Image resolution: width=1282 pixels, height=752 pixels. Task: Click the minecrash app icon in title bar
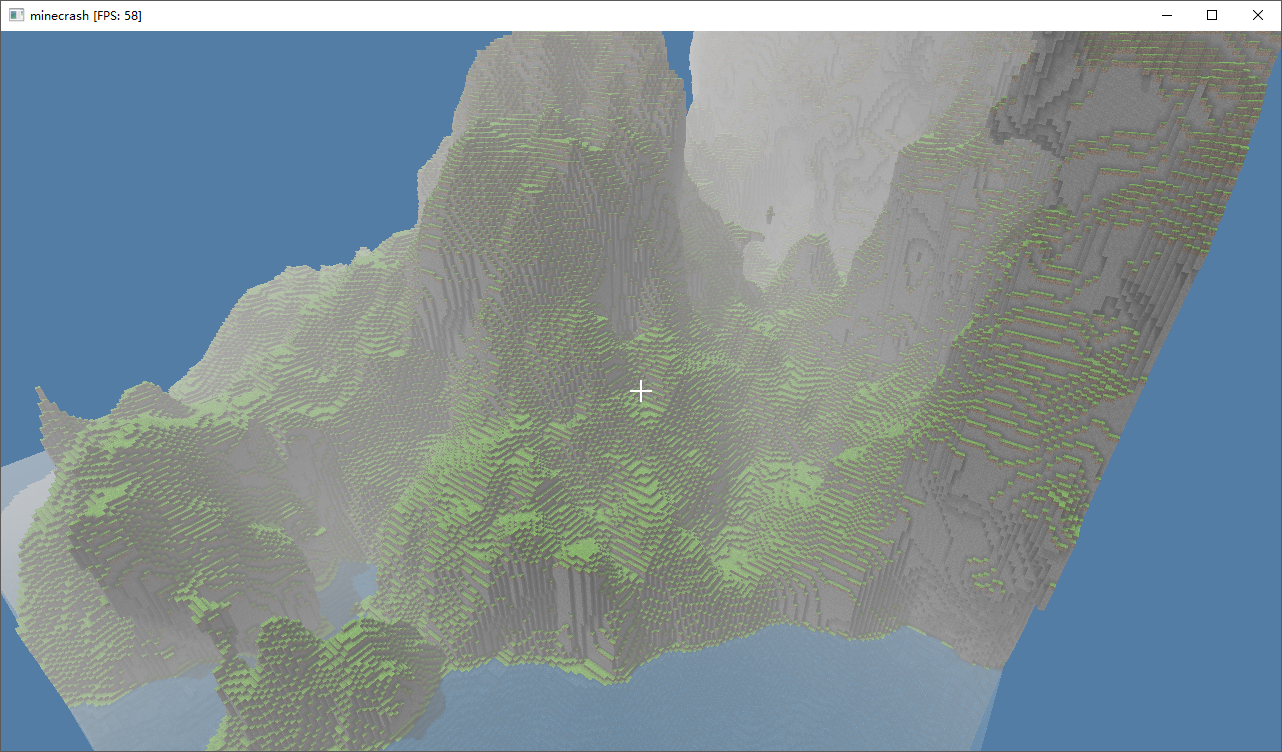[x=16, y=15]
